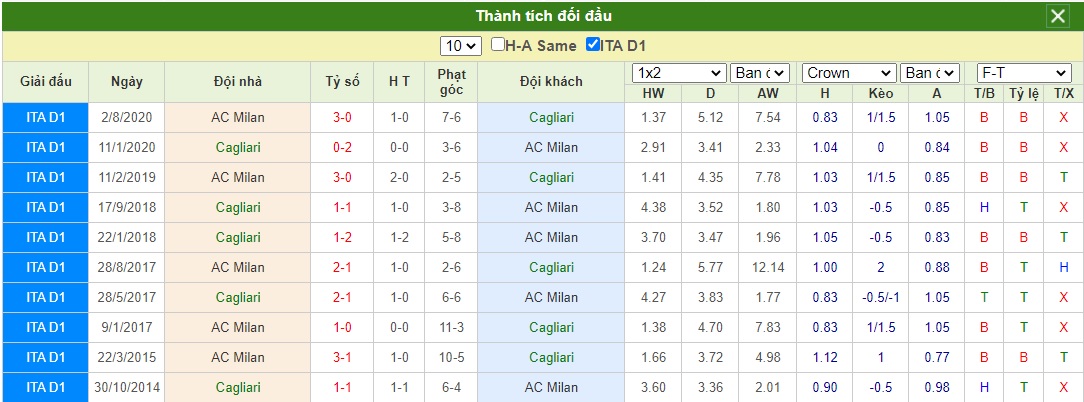Open the Ban dropdown beside Crown
This screenshot has height=402, width=1084.
tap(930, 73)
